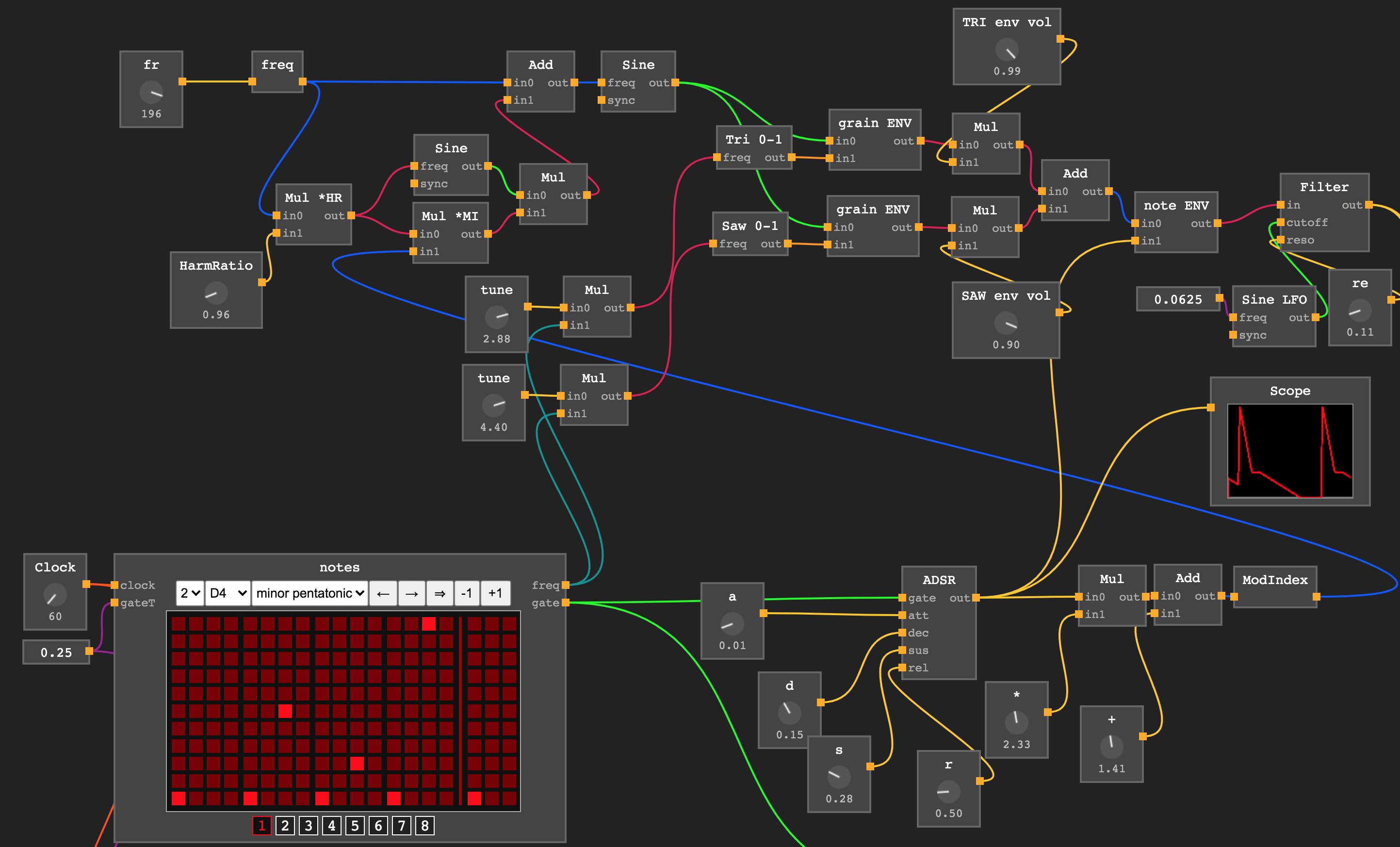
Task: Click the Sine LFO freq input port
Action: click(1233, 318)
